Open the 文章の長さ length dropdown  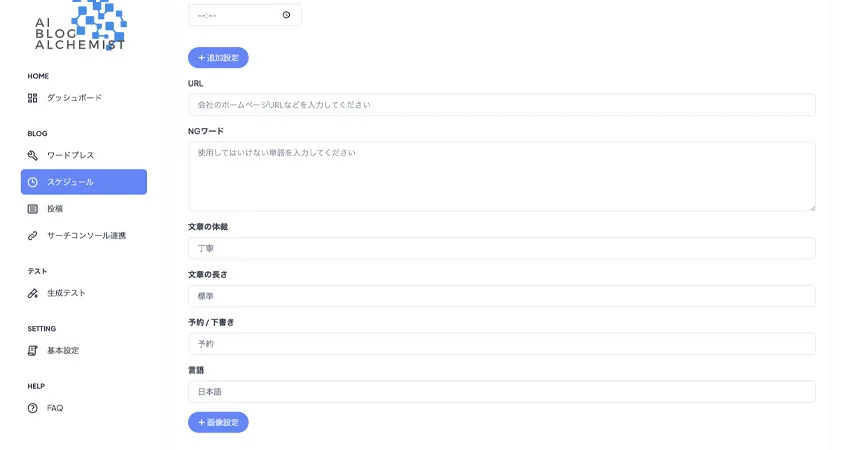point(501,296)
